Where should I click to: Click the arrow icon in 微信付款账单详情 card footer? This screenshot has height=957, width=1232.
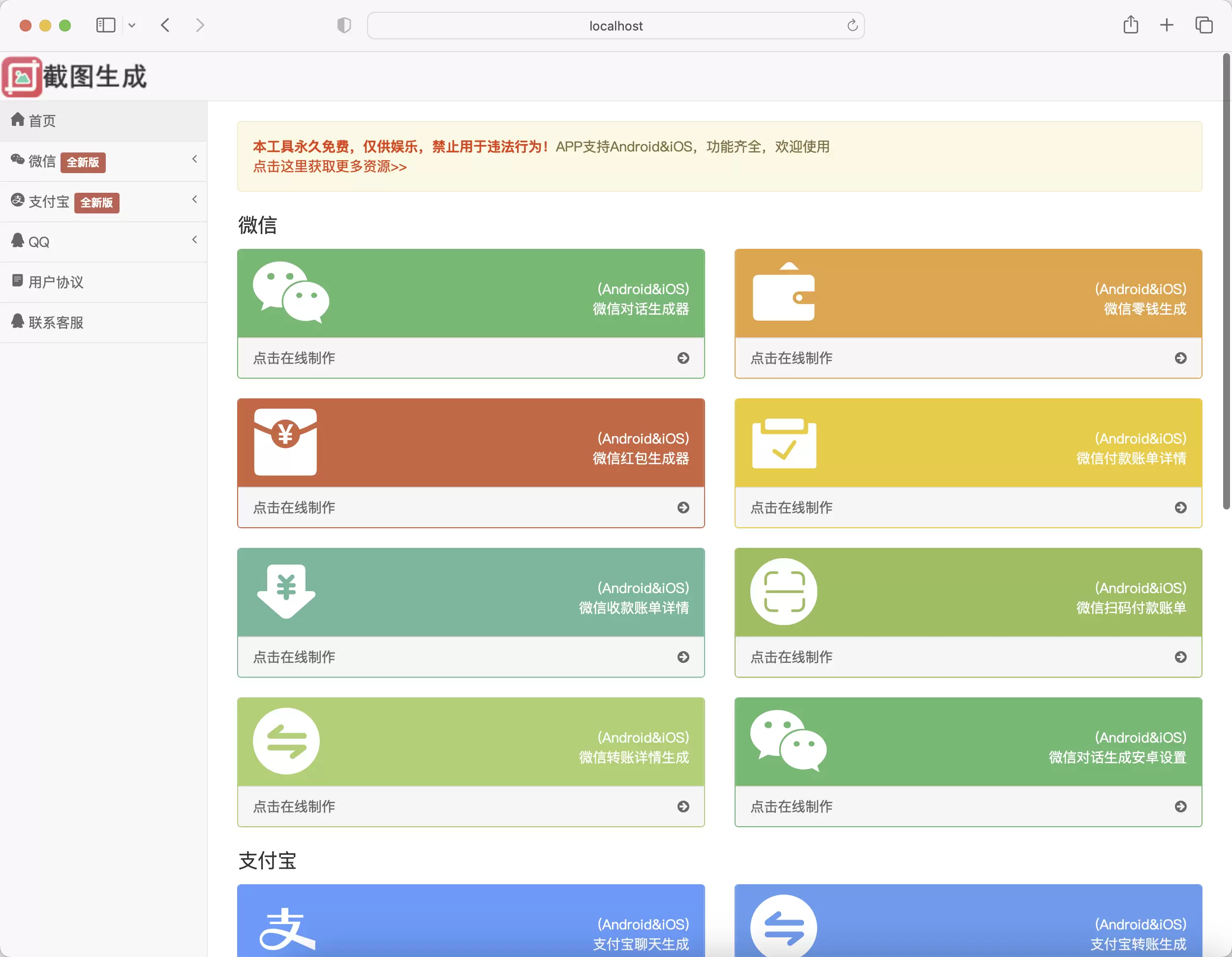1181,508
